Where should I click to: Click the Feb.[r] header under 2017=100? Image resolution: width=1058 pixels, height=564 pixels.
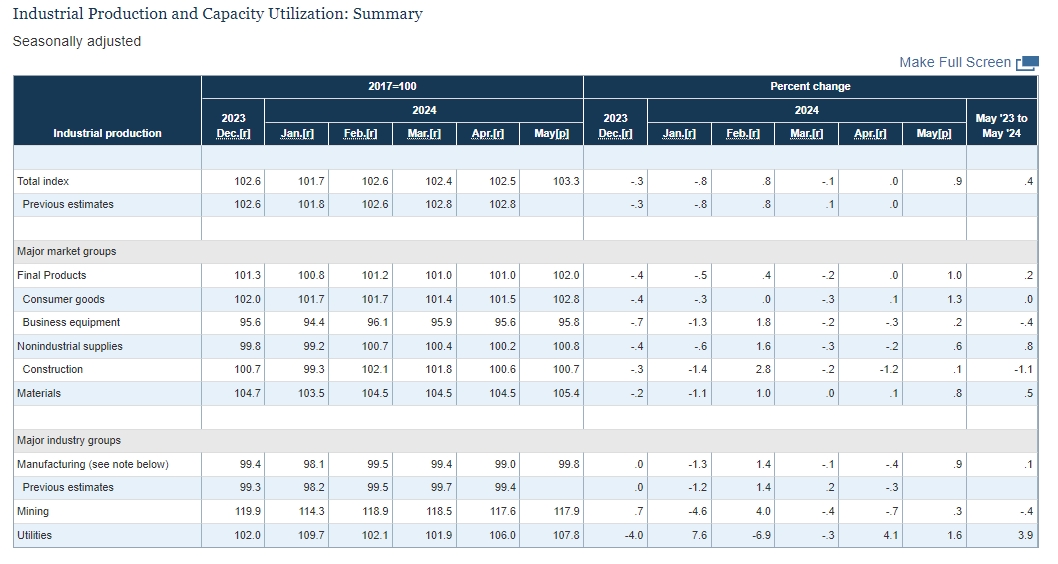(x=360, y=134)
